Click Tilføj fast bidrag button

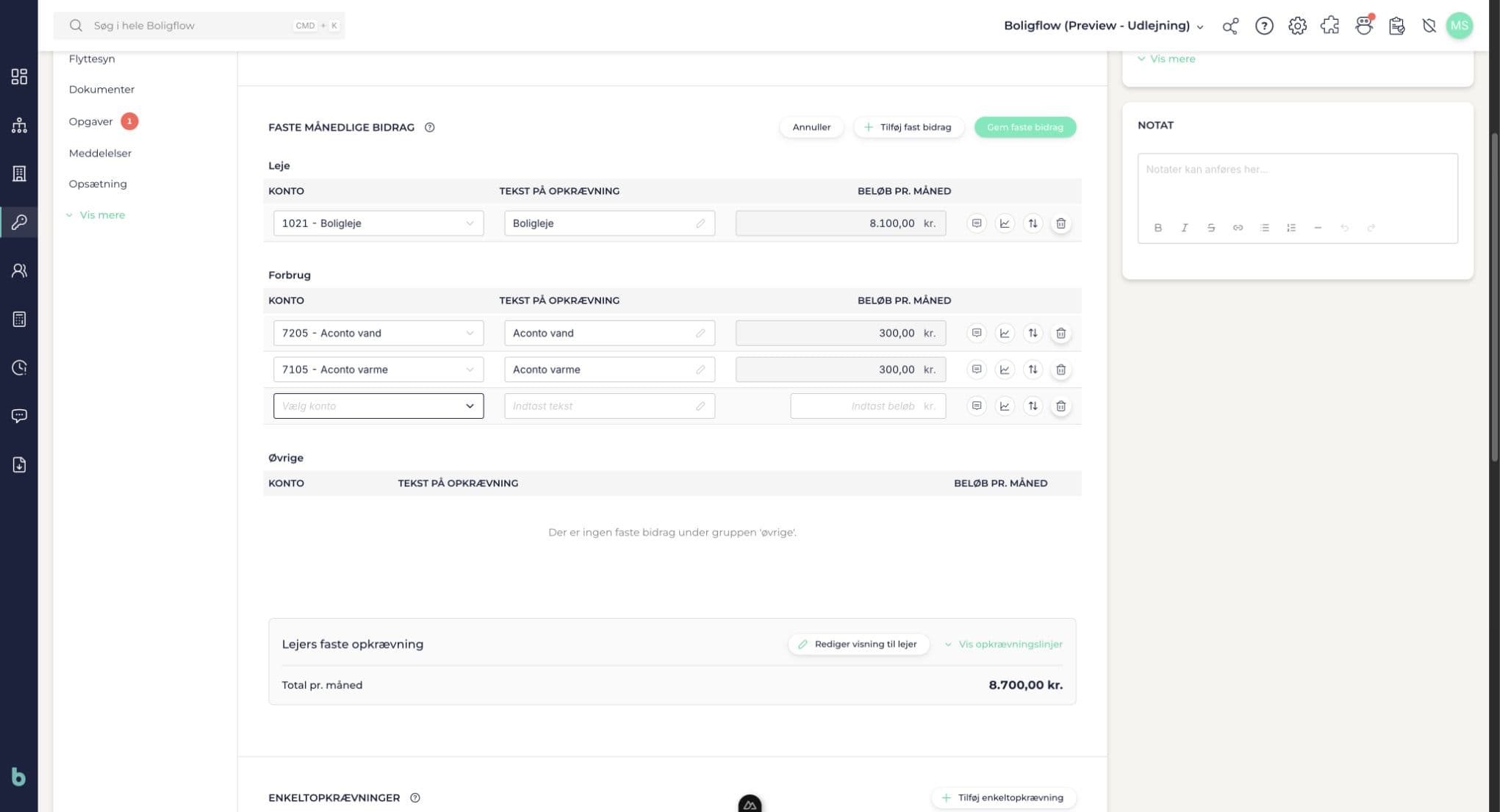tap(908, 127)
